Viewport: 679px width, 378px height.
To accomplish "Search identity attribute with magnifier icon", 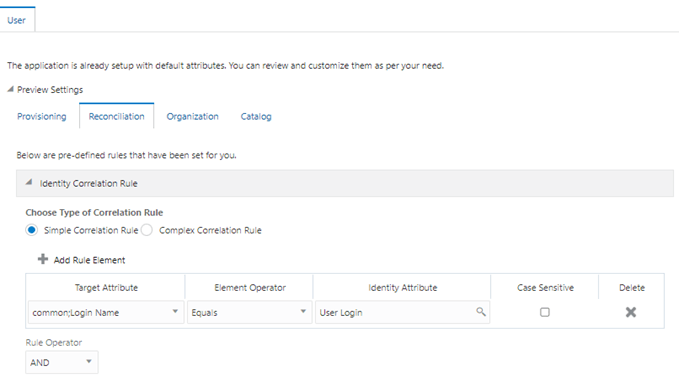I will (481, 311).
